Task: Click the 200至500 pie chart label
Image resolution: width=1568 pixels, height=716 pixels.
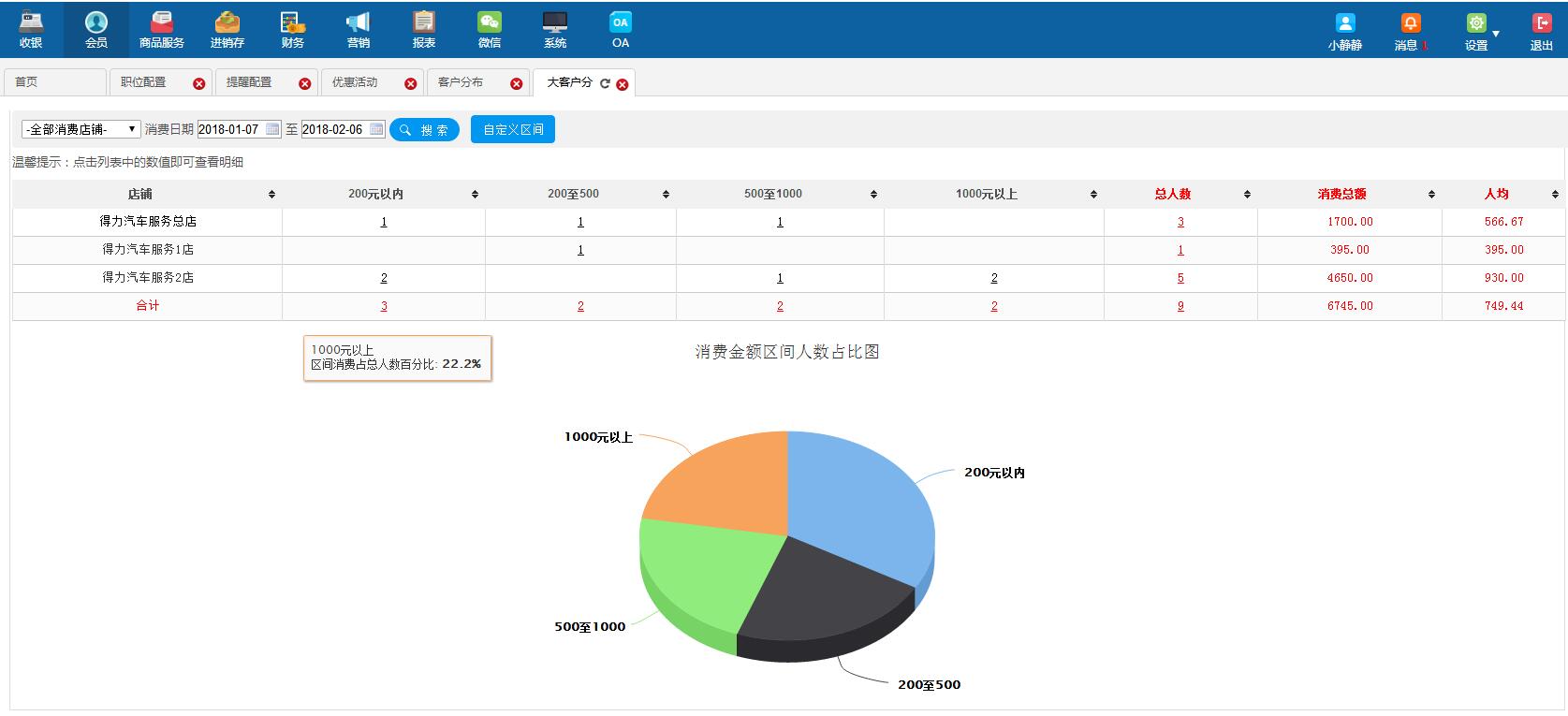Action: pos(929,684)
